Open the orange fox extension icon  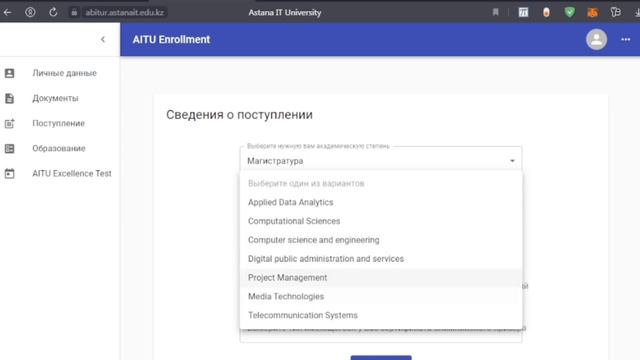(x=593, y=12)
